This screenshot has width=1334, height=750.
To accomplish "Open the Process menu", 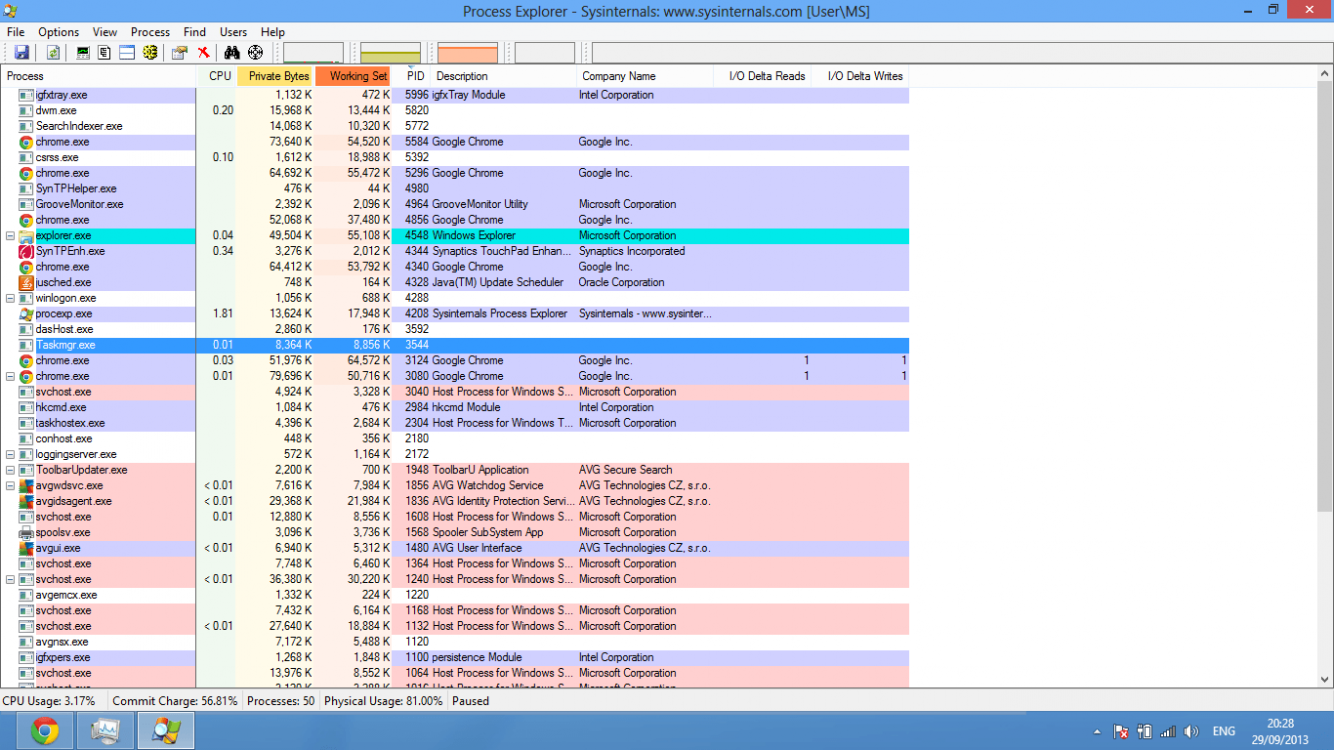I will tap(151, 32).
